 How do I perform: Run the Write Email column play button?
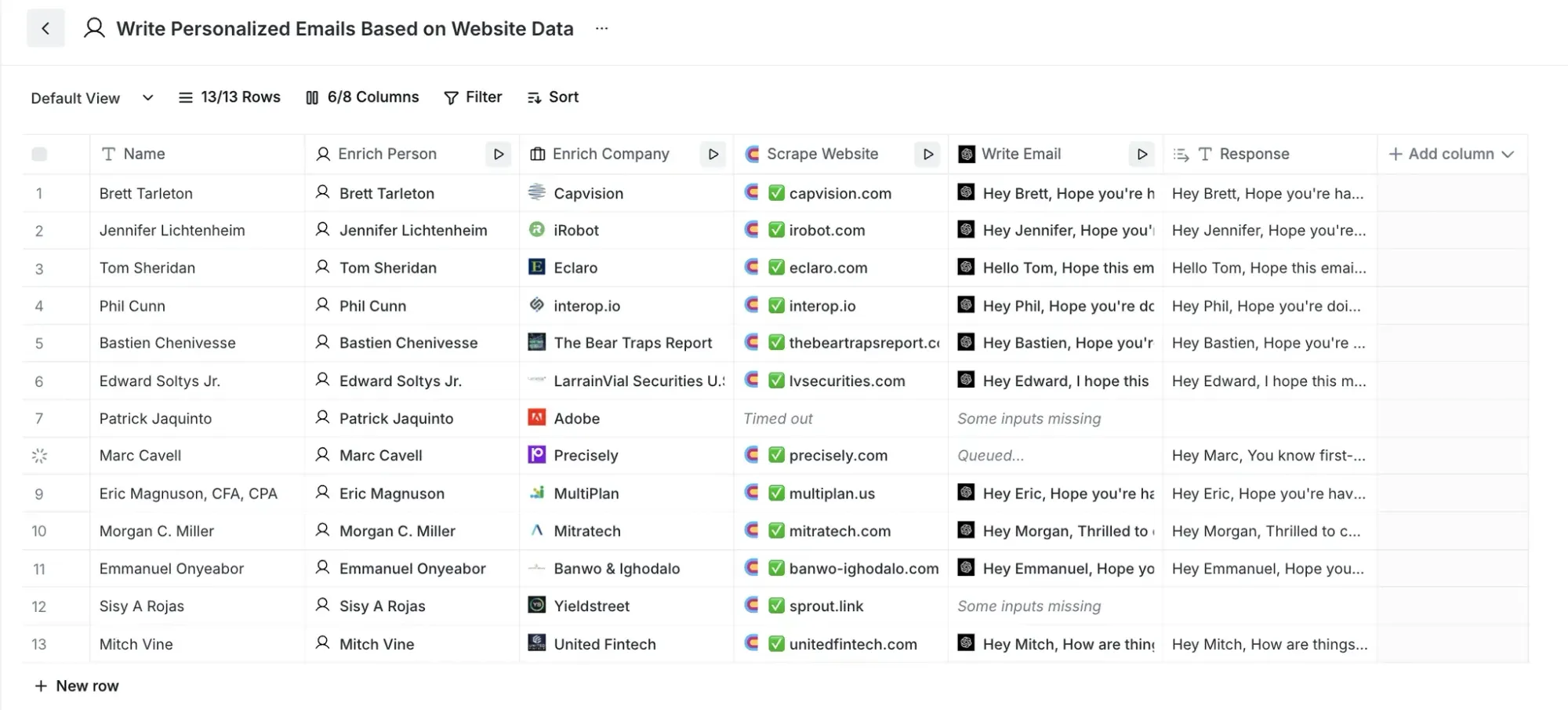(1142, 155)
